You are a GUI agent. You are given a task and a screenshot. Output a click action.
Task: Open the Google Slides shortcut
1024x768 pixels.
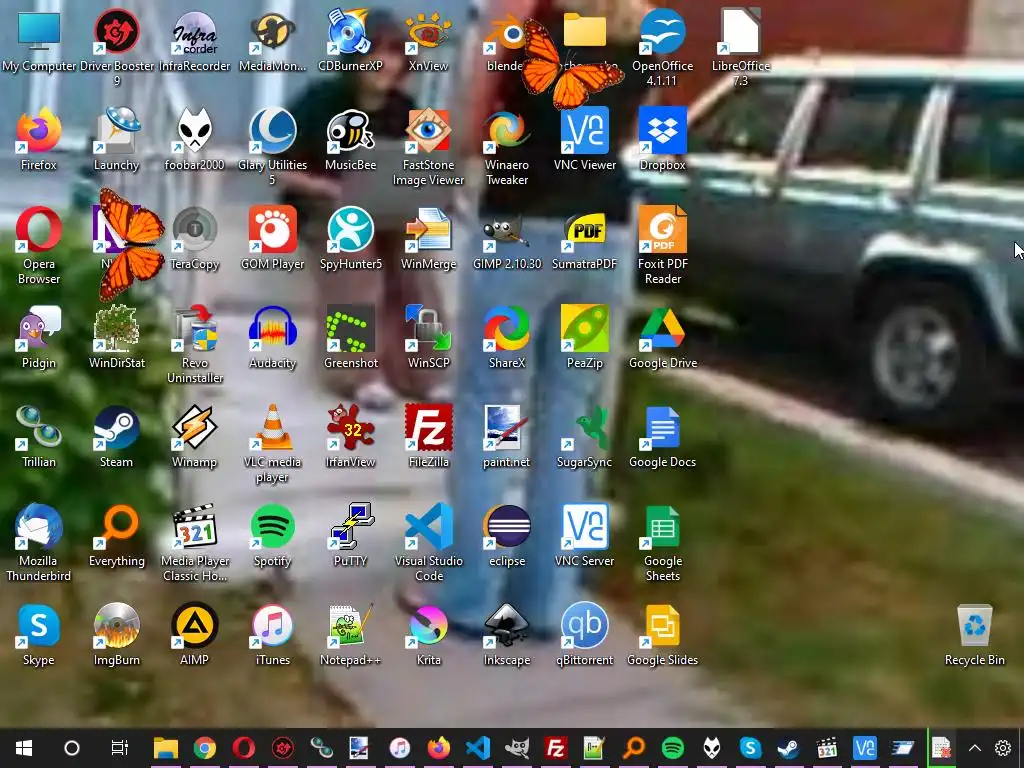(x=662, y=635)
